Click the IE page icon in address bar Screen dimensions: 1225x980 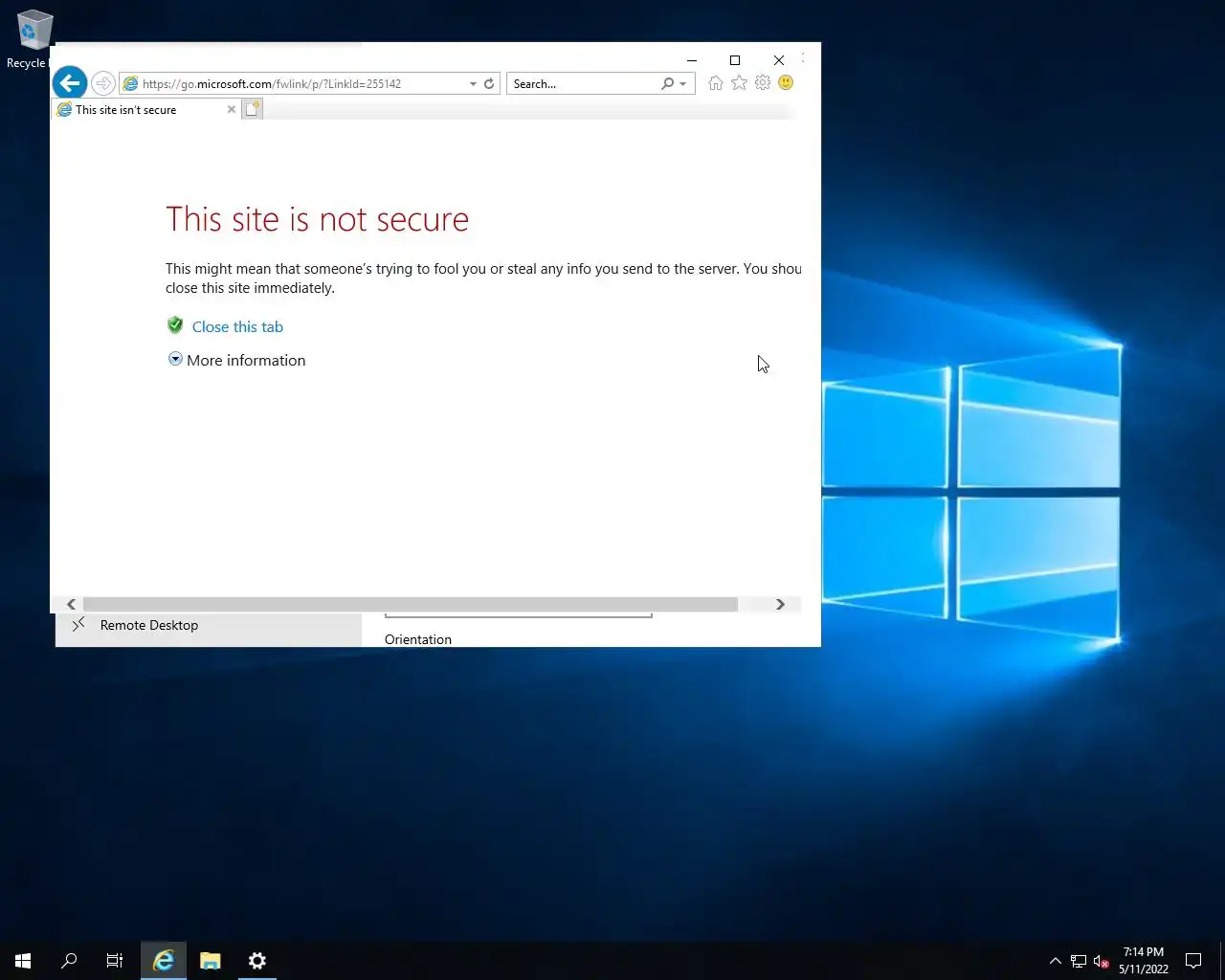(x=130, y=84)
